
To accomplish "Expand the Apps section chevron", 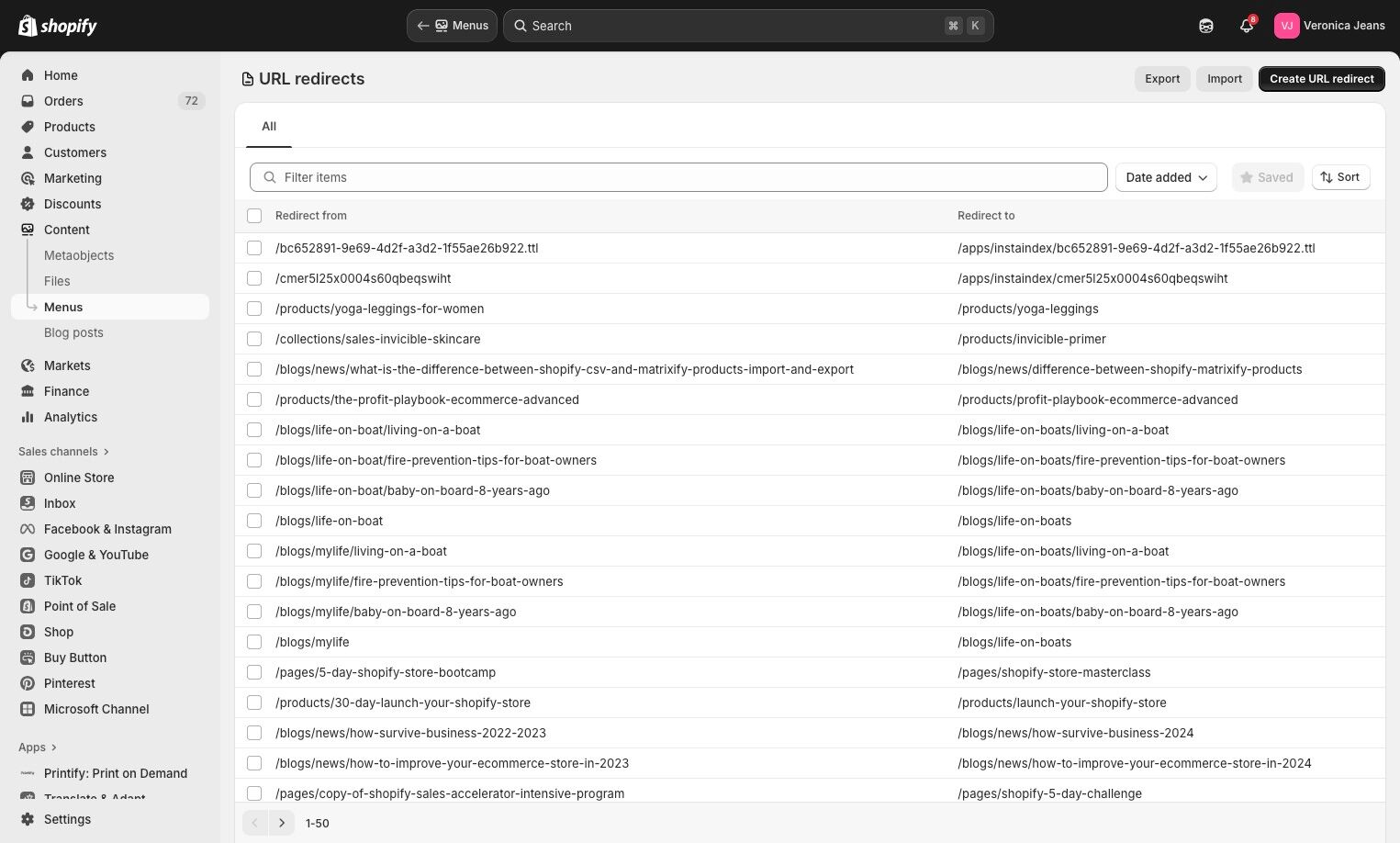I will click(x=54, y=747).
